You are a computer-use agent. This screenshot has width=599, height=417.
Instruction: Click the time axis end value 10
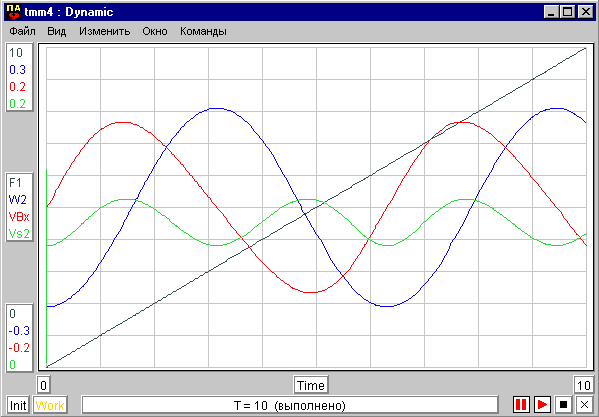point(584,385)
